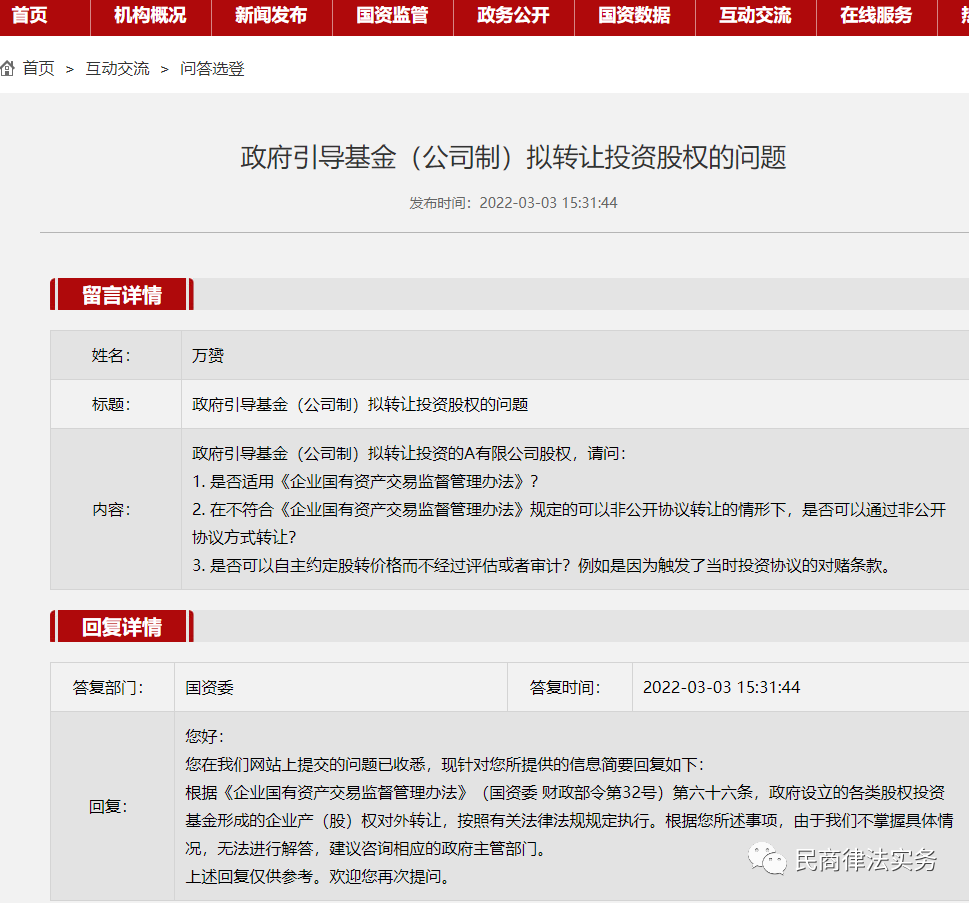Click the 答复部门 label cell
The width and height of the screenshot is (969, 903).
(112, 687)
